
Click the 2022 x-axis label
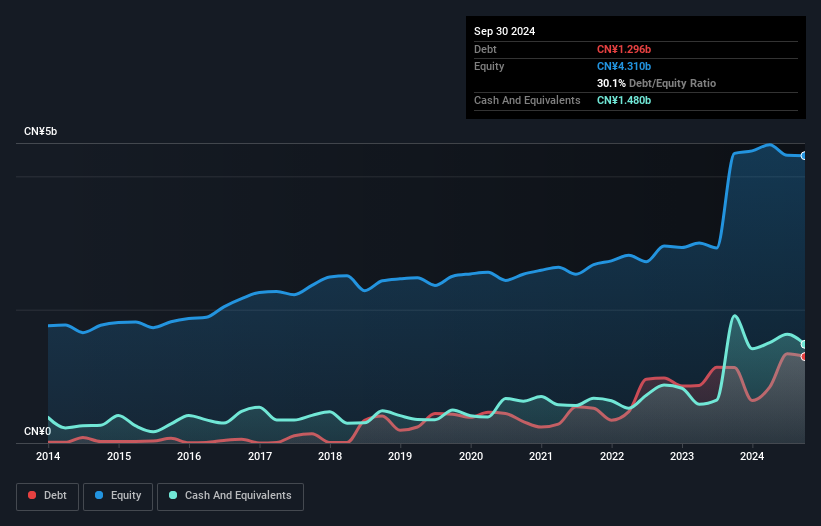[612, 456]
